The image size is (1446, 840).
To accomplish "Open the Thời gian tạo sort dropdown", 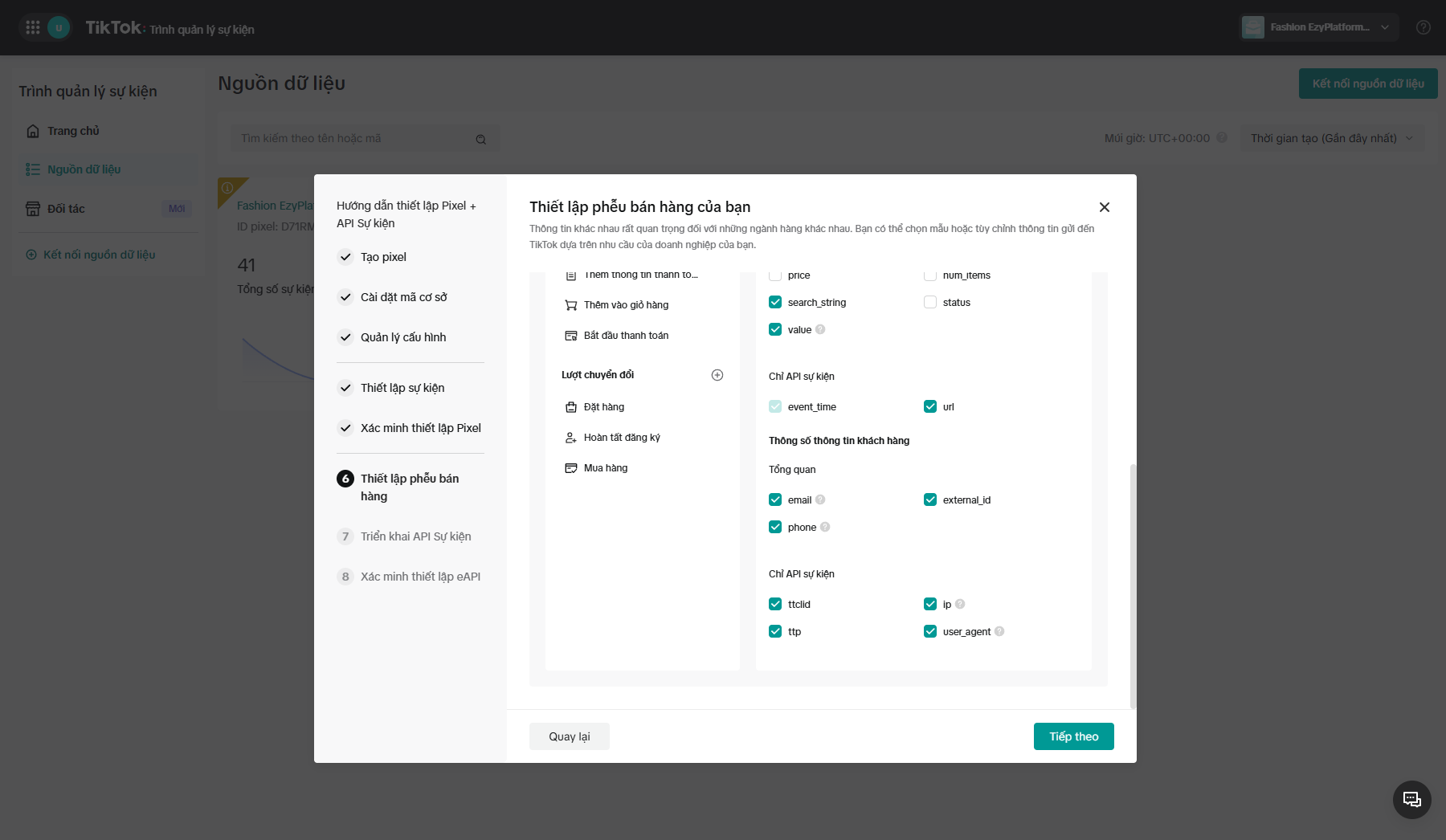I will click(x=1332, y=138).
